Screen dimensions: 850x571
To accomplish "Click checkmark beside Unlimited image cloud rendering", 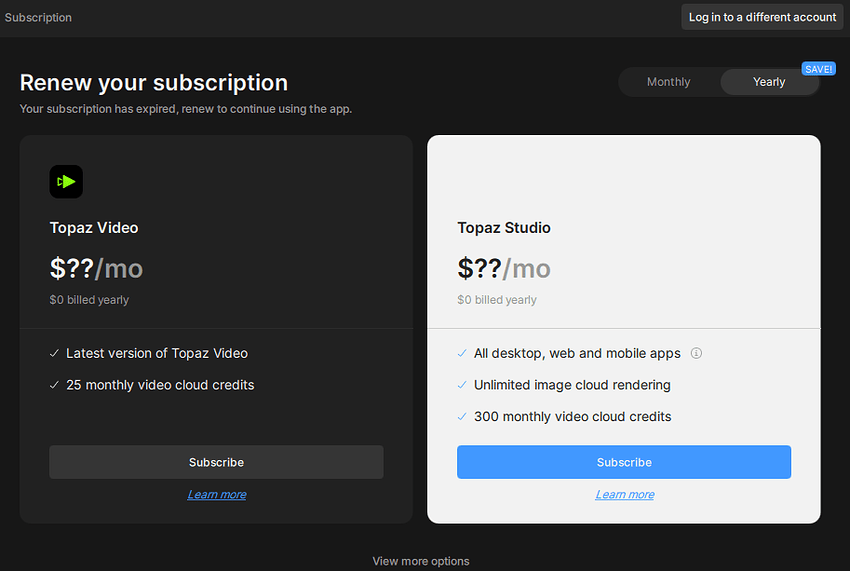I will 462,385.
